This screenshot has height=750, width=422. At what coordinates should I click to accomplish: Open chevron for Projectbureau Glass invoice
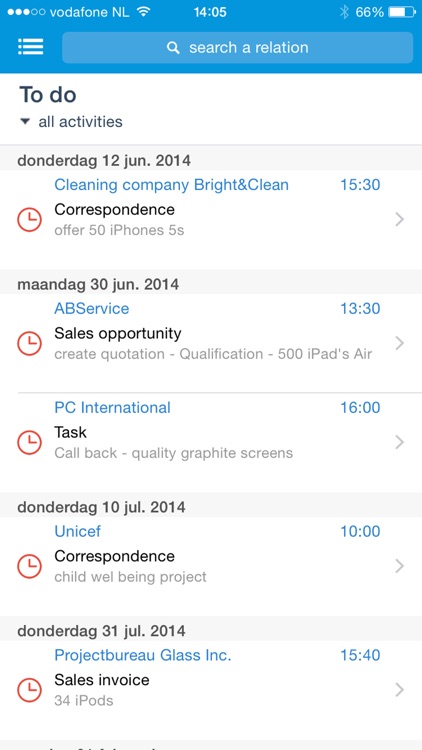click(400, 690)
